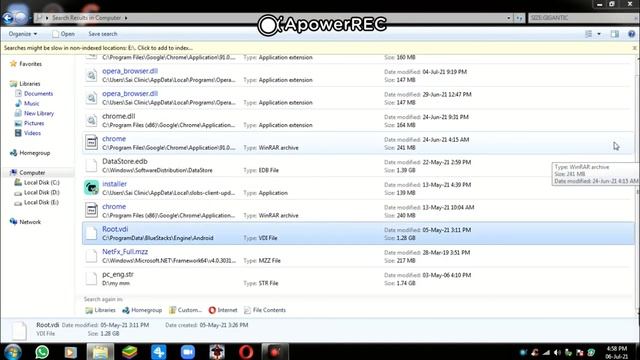Open Pictures library
The height and width of the screenshot is (360, 640).
(x=33, y=123)
